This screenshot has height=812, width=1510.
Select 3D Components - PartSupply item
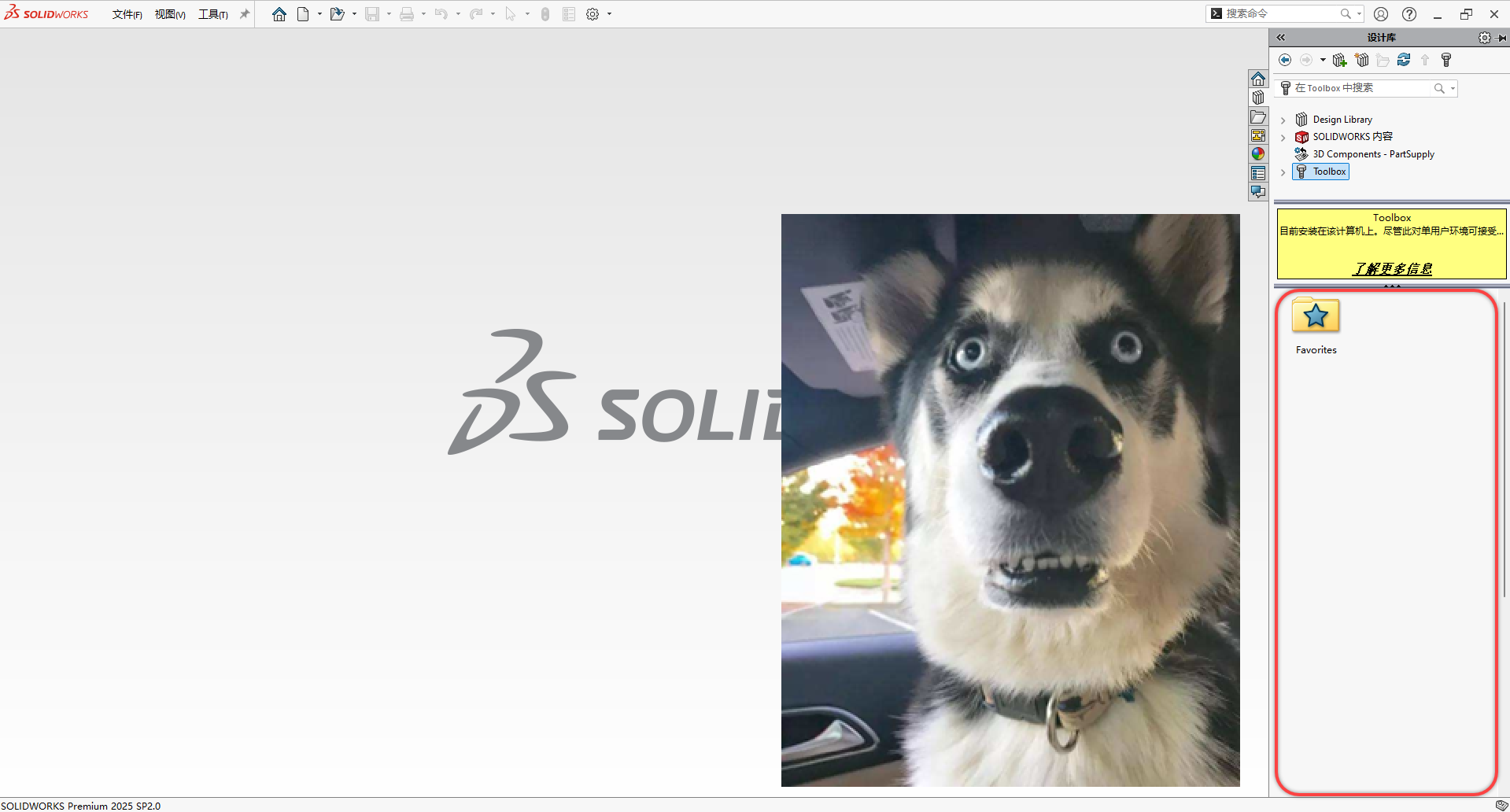click(x=1373, y=154)
